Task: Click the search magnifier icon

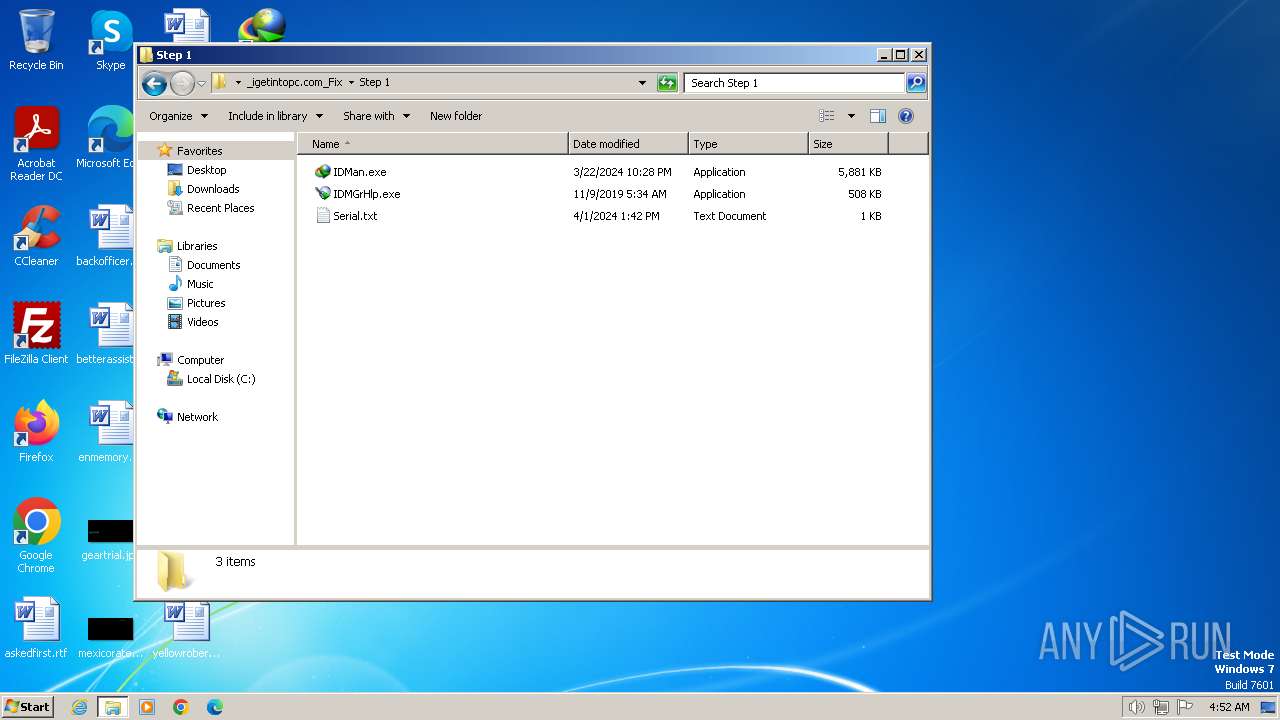Action: [x=916, y=83]
